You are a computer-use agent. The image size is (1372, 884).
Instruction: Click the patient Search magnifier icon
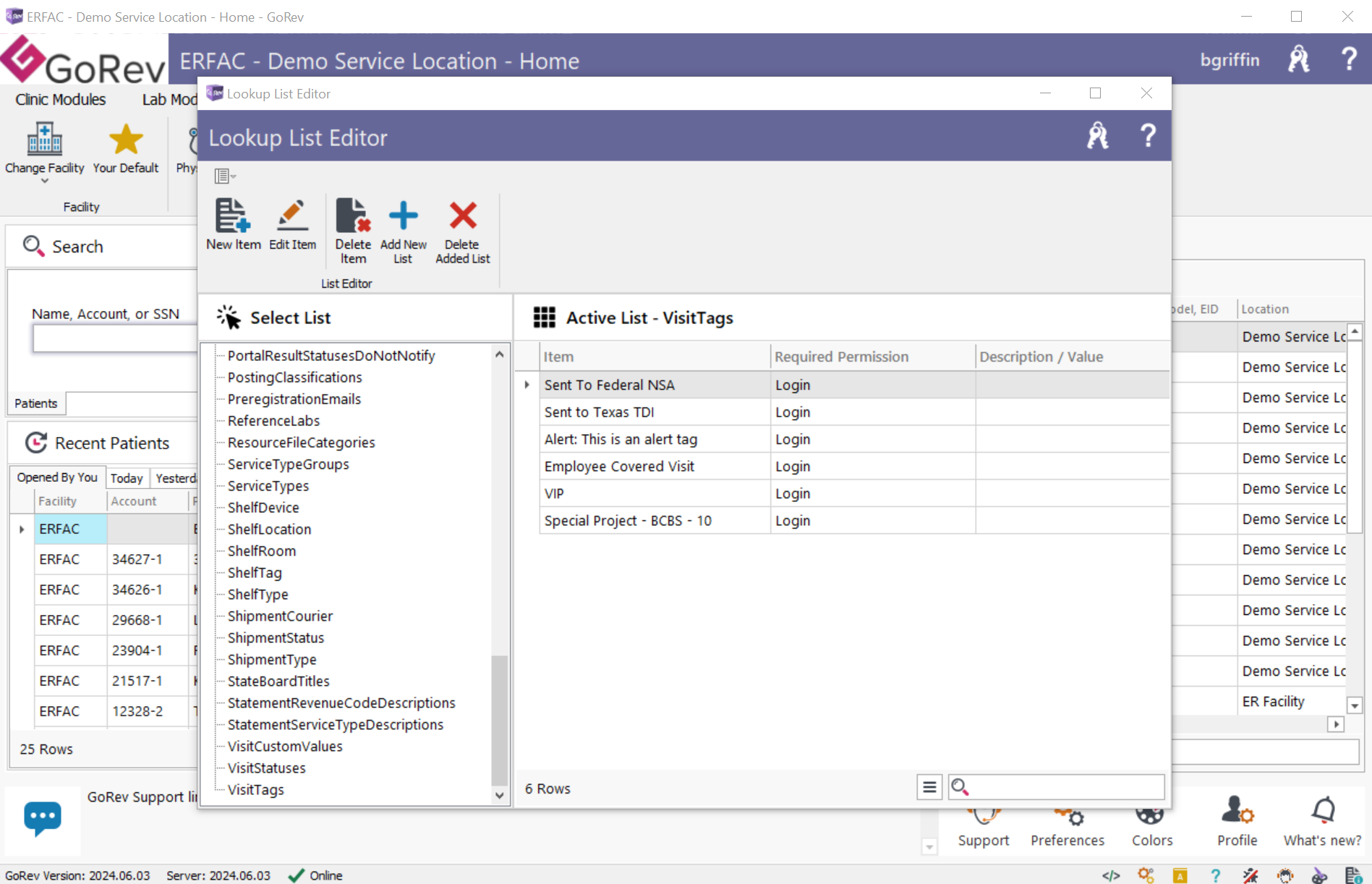coord(33,246)
